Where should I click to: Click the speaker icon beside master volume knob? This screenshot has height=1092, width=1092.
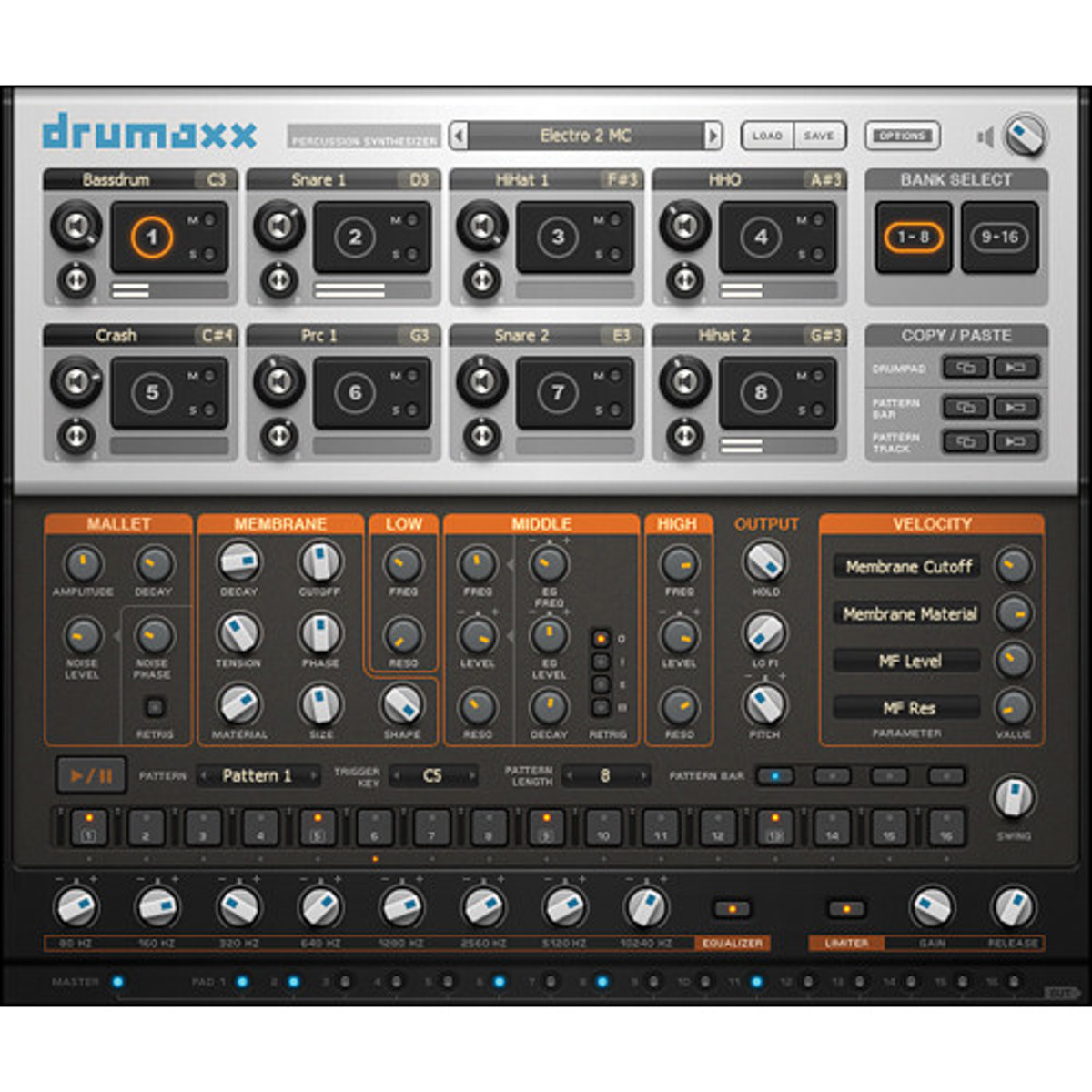point(985,136)
